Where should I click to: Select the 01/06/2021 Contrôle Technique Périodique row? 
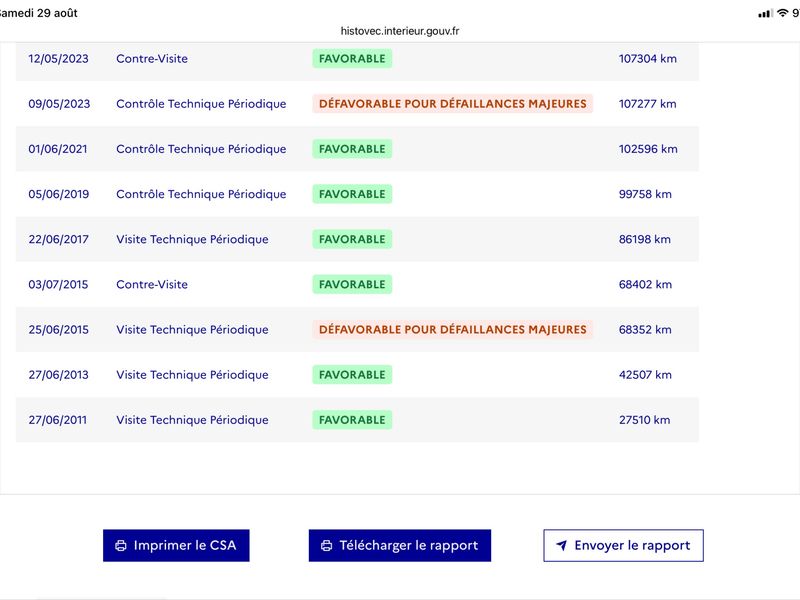(357, 149)
